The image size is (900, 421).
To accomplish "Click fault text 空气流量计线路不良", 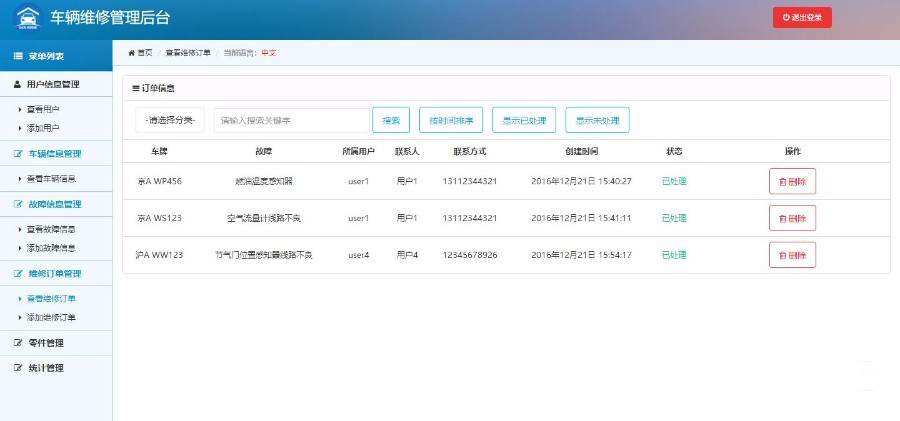I will point(263,218).
